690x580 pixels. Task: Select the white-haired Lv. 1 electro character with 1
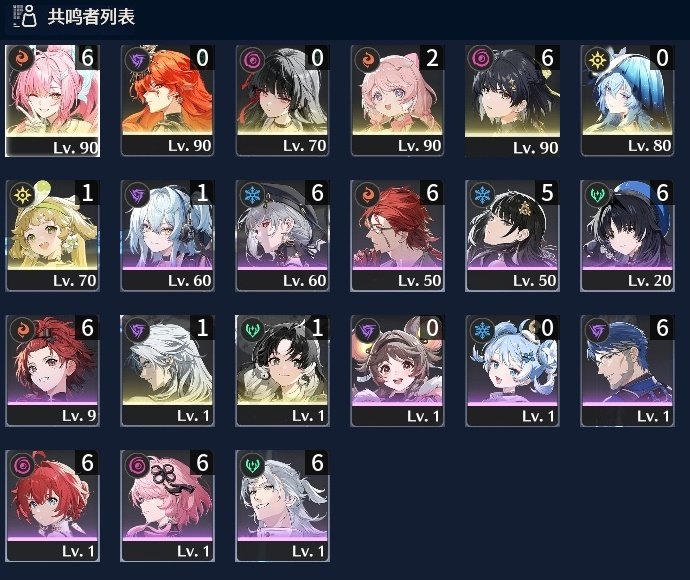pyautogui.click(x=167, y=371)
